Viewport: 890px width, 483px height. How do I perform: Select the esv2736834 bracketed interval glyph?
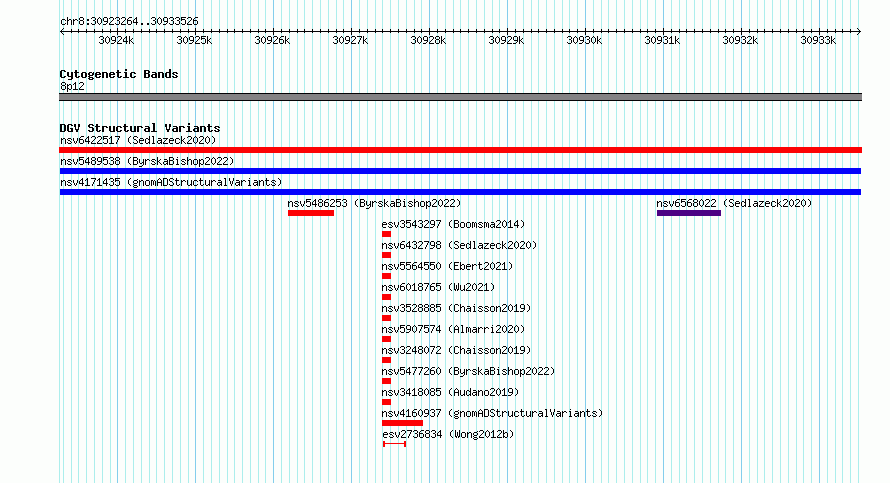tap(394, 444)
